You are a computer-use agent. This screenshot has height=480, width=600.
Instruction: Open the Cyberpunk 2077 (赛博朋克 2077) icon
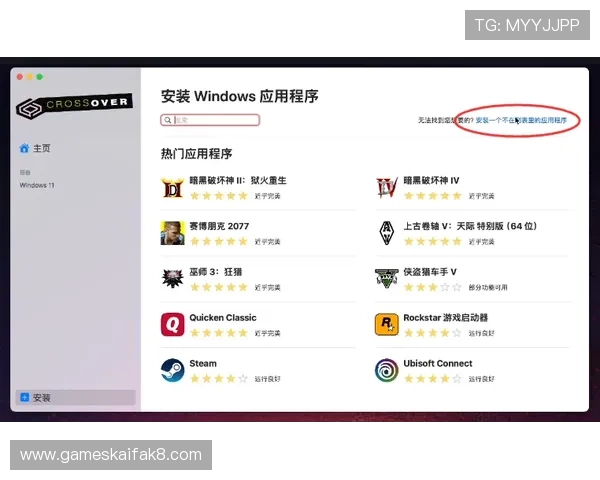click(172, 233)
